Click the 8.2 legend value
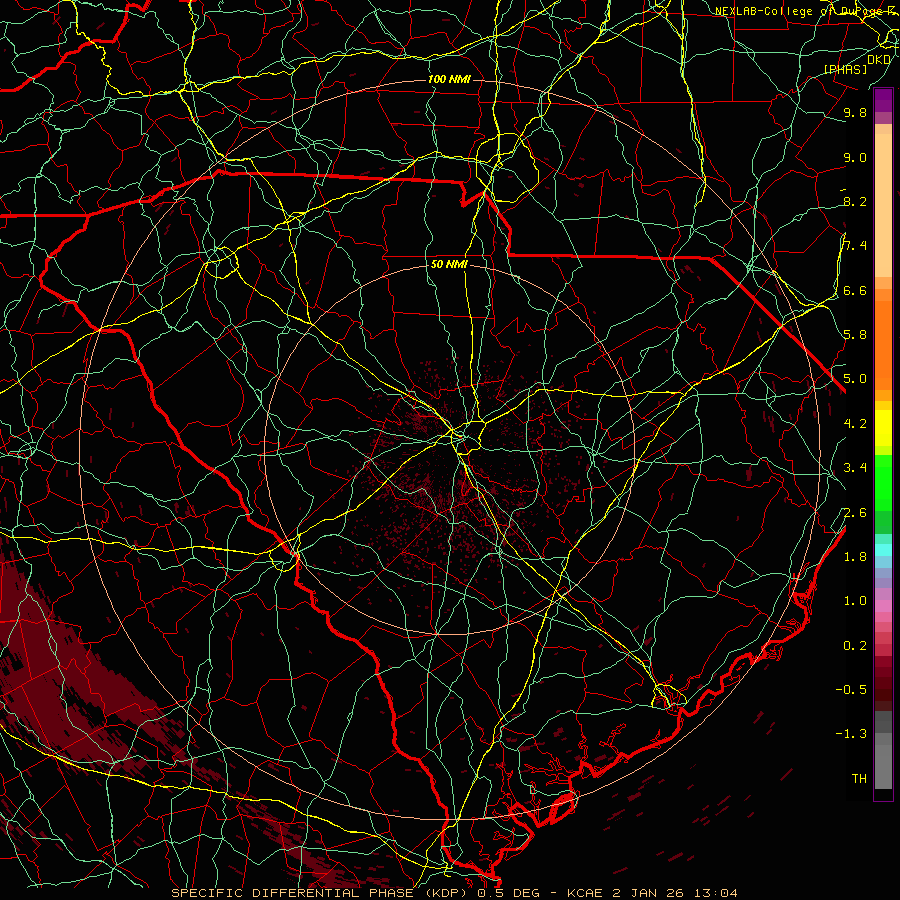Viewport: 900px width, 900px height. (855, 201)
